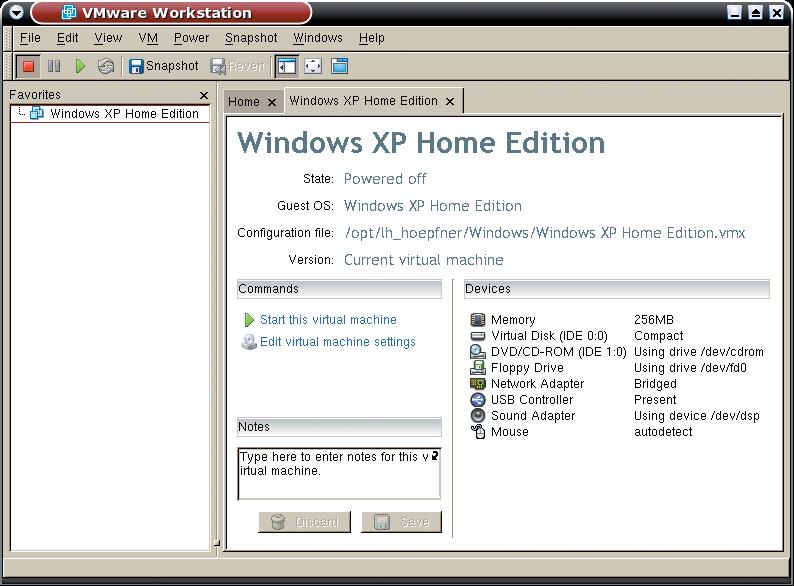
Task: Close the Favorites panel
Action: [204, 95]
